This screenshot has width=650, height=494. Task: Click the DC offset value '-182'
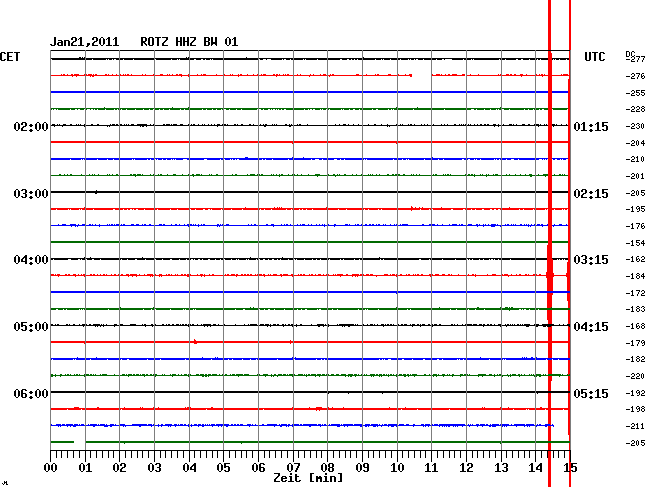click(635, 359)
